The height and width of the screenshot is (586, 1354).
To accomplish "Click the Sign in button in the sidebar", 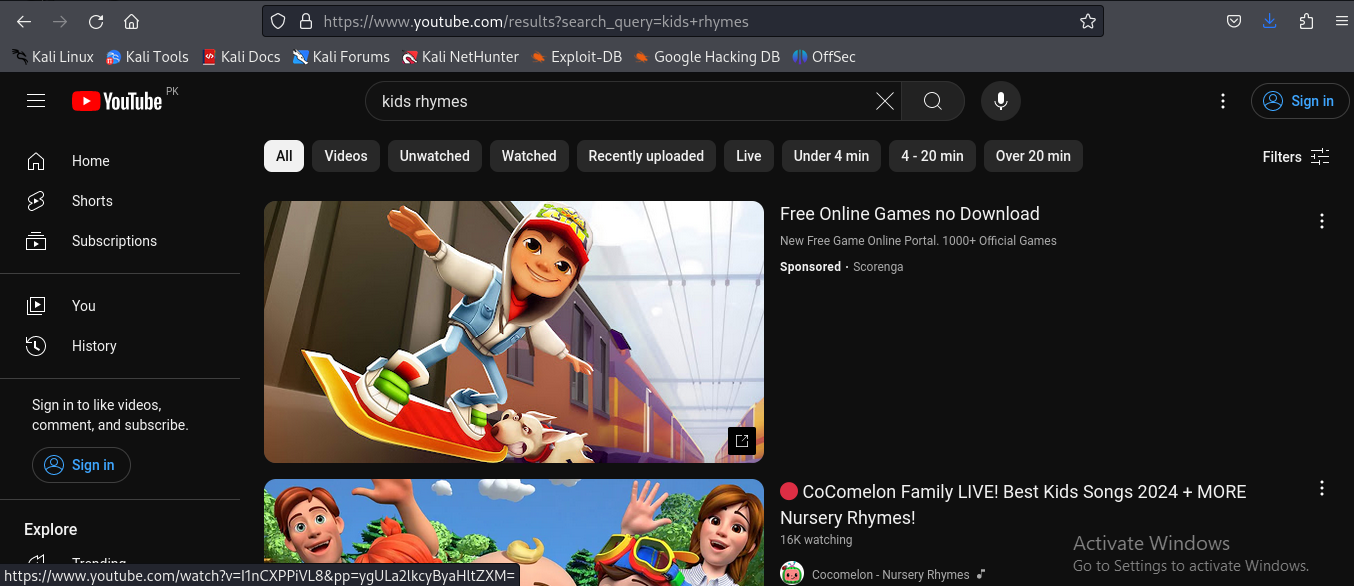I will (81, 465).
